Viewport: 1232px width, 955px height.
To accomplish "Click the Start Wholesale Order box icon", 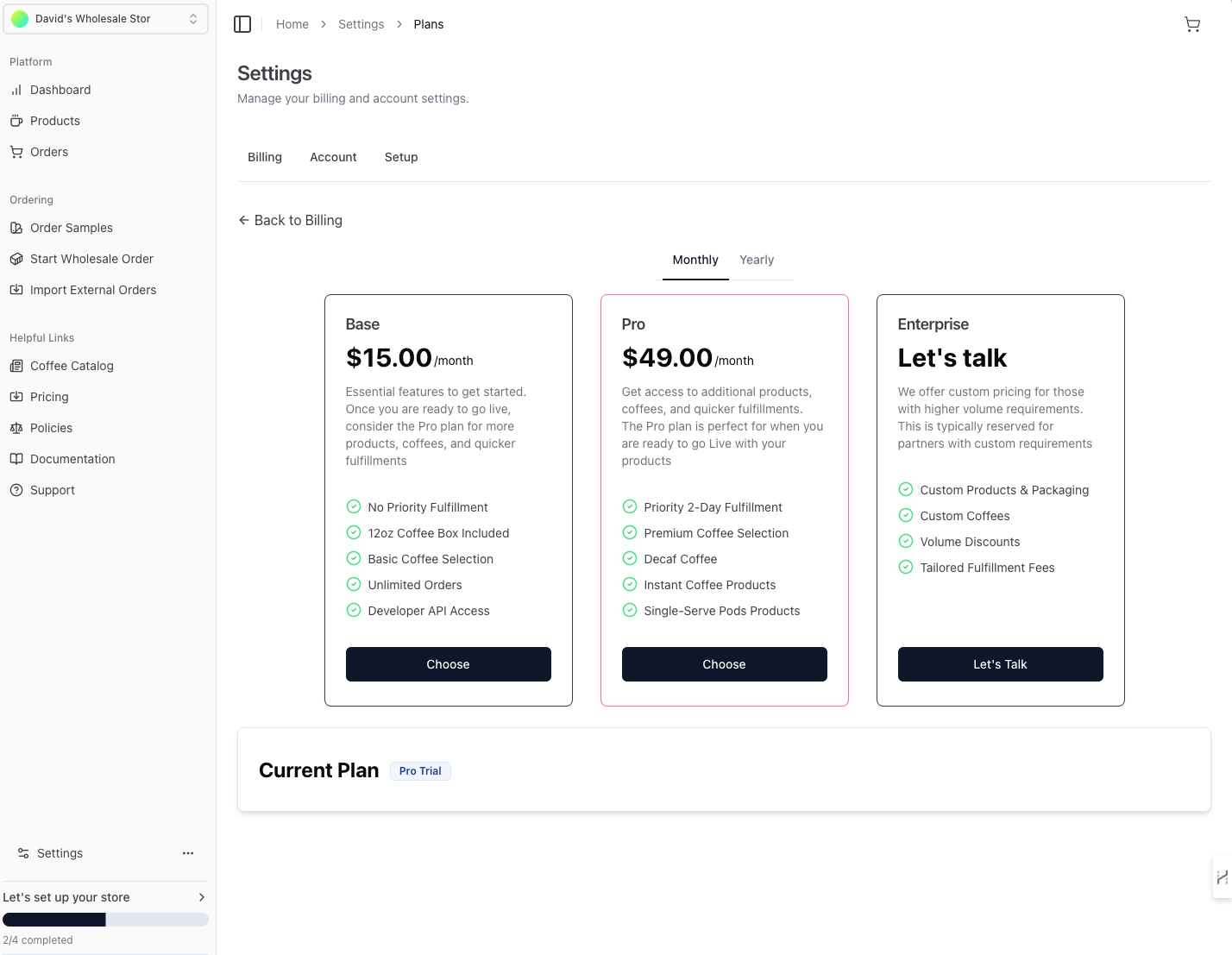I will pos(16,259).
